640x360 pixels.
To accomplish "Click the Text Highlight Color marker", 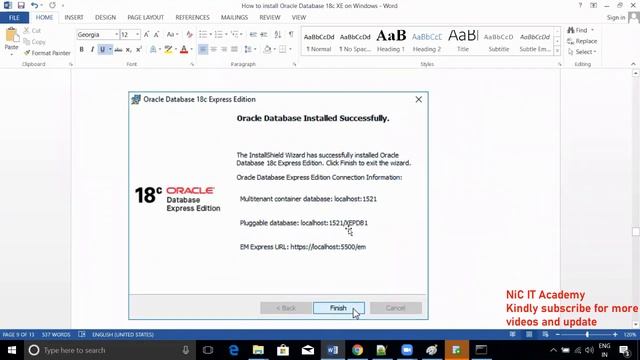I will (168, 50).
